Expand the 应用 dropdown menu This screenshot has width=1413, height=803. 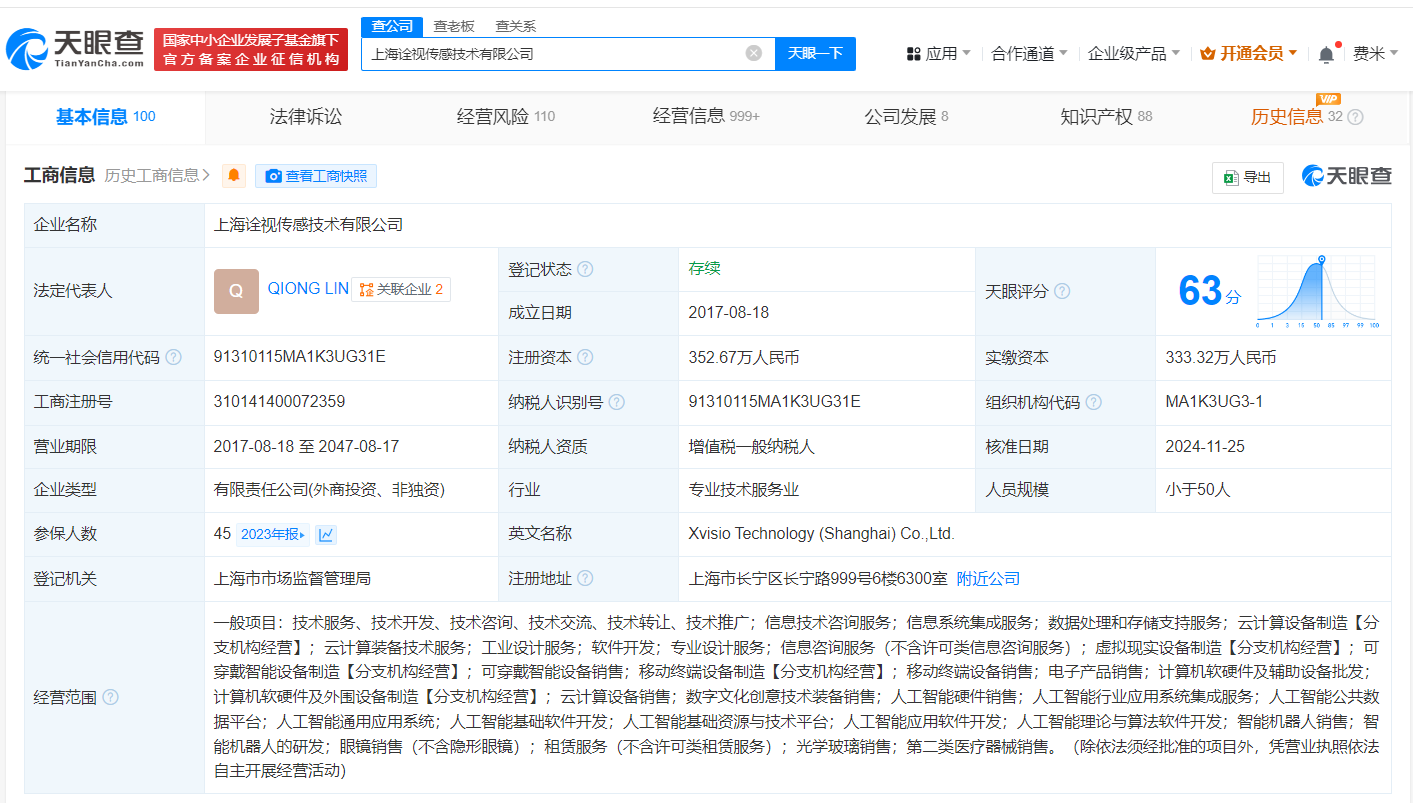938,54
